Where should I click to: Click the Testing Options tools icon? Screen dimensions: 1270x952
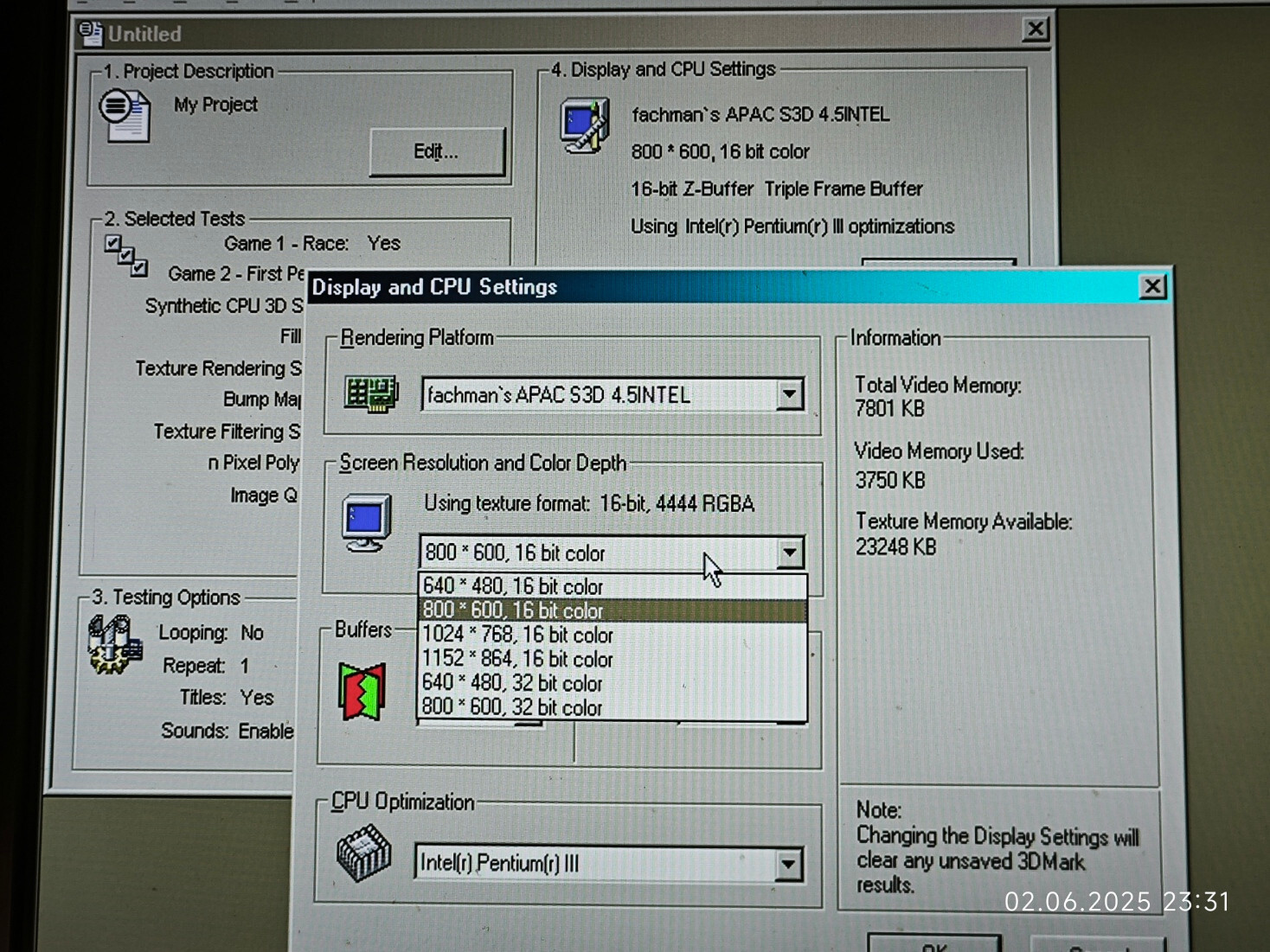(113, 645)
